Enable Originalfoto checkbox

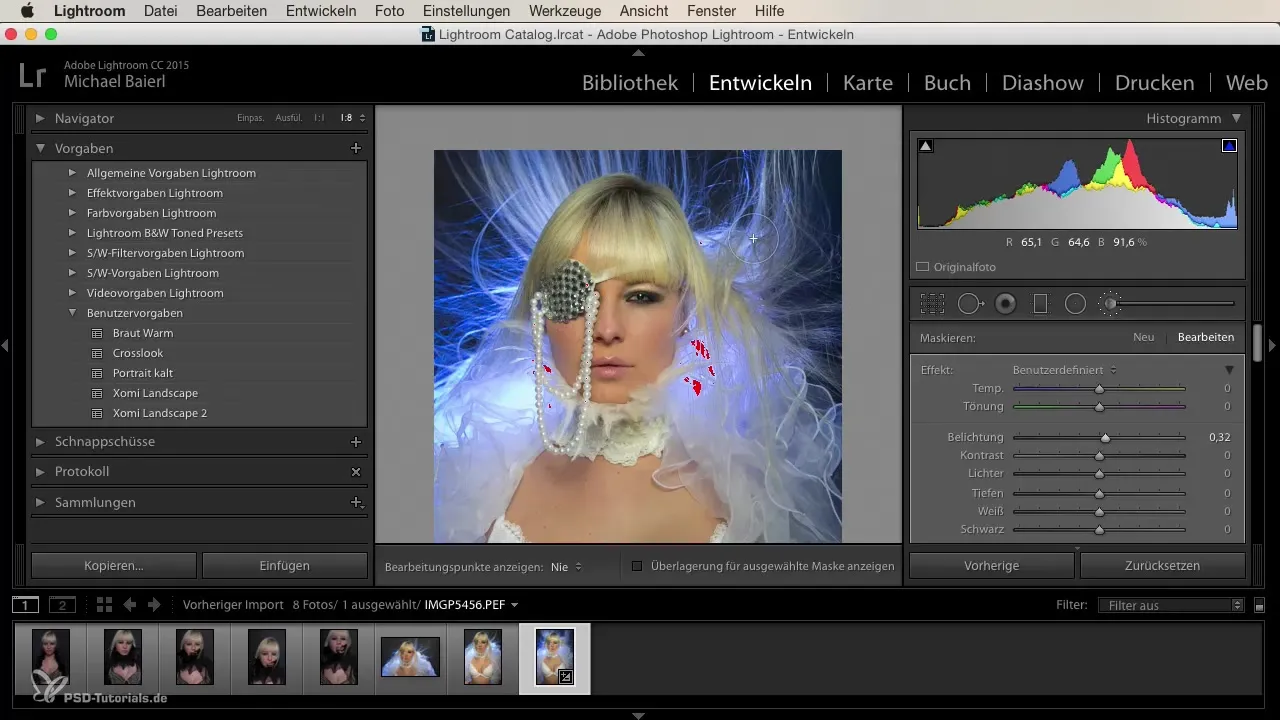(x=923, y=267)
